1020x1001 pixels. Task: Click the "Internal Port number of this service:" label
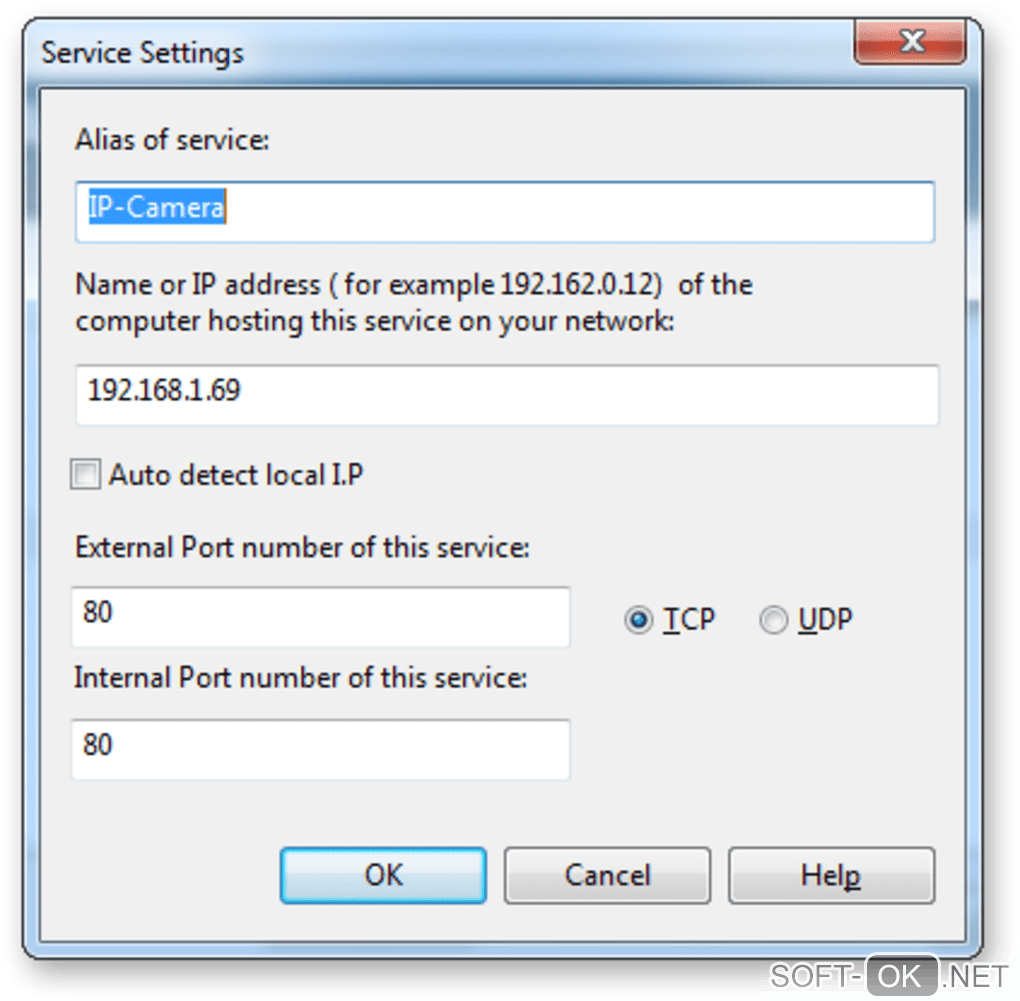coord(300,678)
